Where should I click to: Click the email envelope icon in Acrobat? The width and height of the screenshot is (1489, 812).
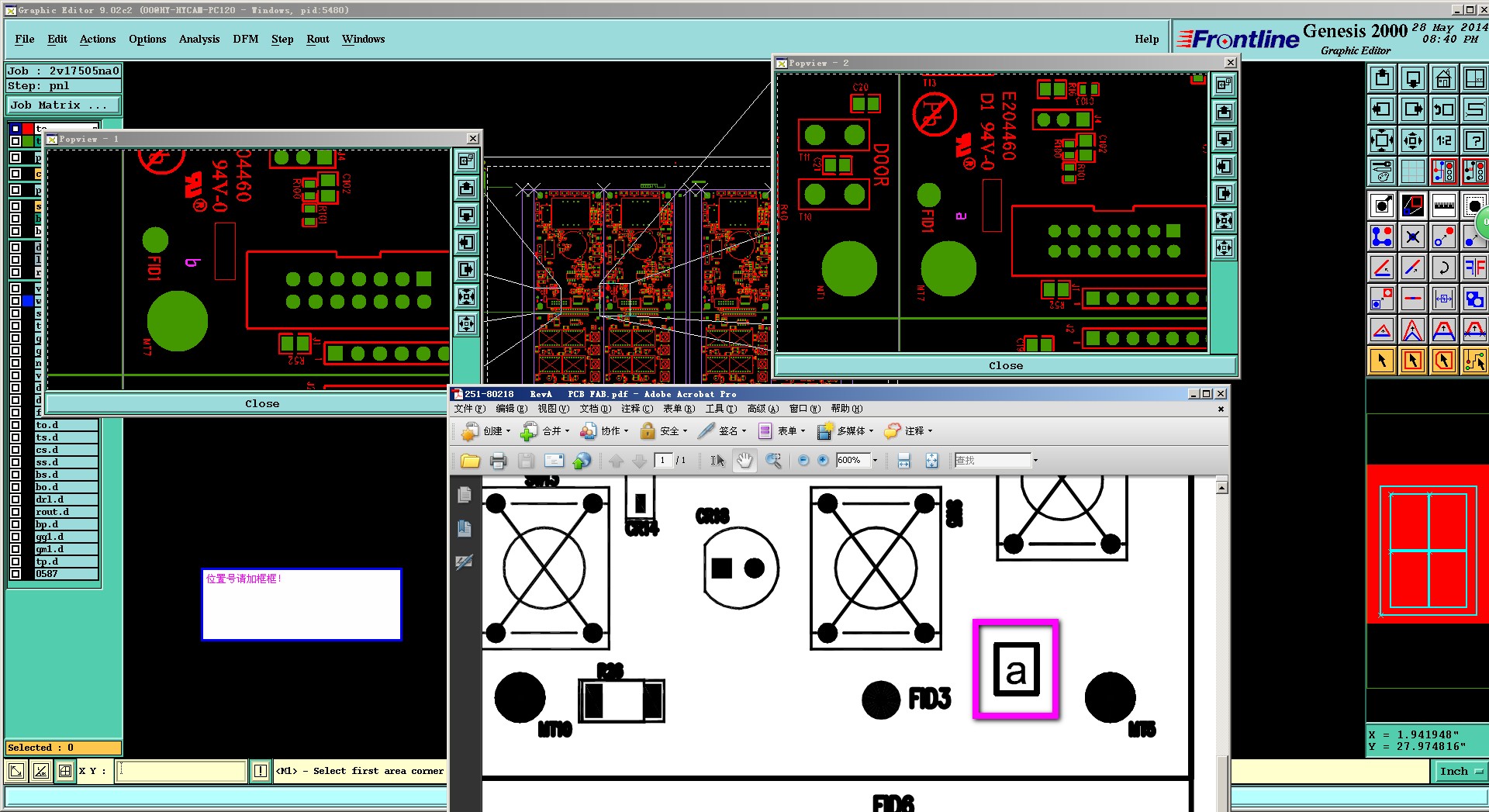coord(554,461)
